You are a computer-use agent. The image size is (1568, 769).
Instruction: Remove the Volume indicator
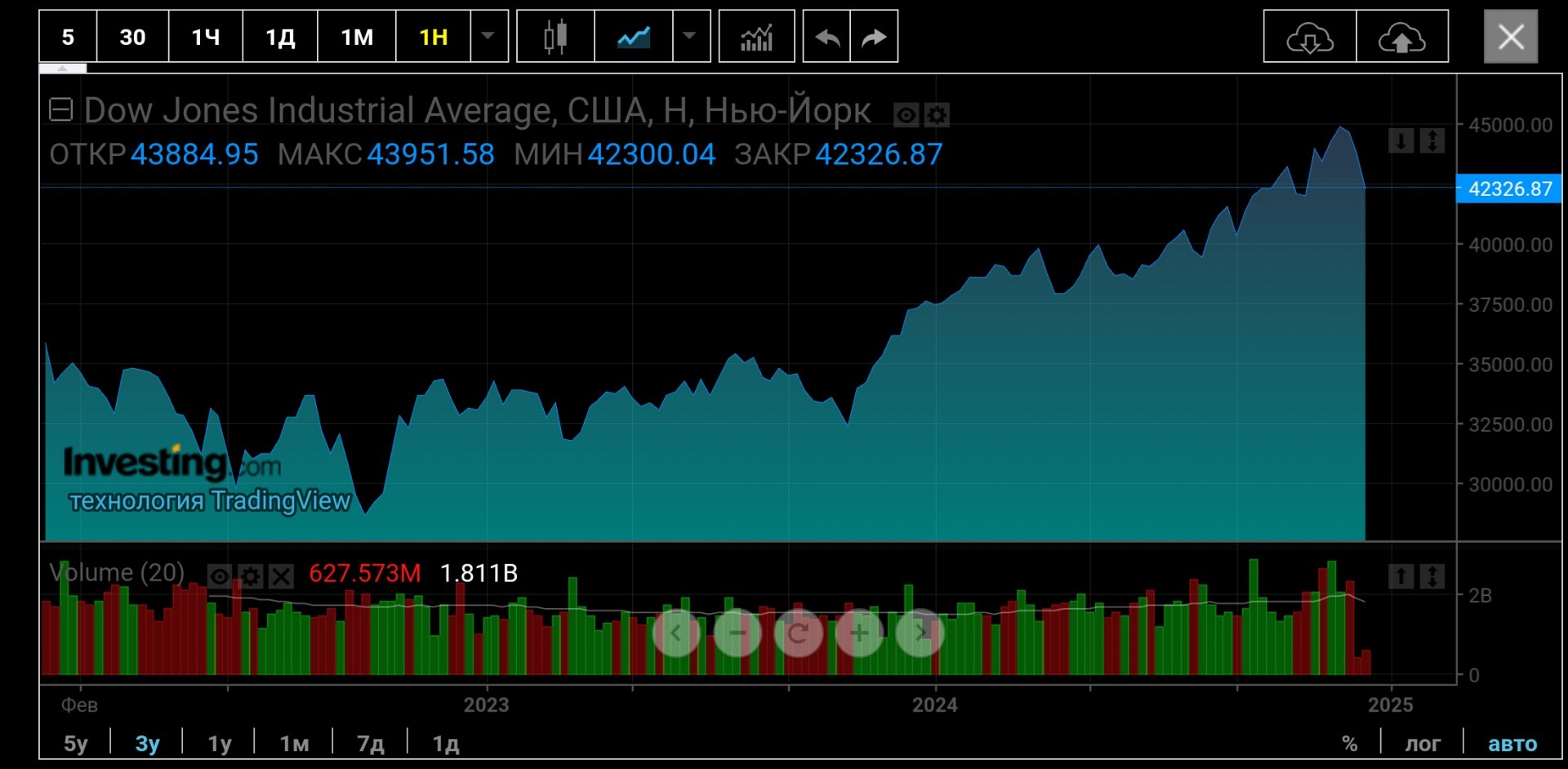coord(282,577)
